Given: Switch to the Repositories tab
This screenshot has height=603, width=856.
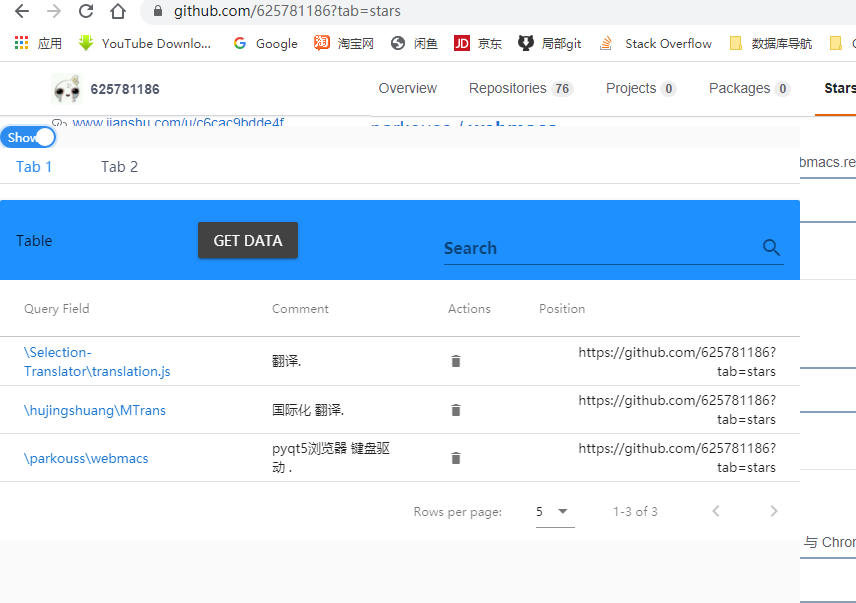Looking at the screenshot, I should click(x=521, y=88).
